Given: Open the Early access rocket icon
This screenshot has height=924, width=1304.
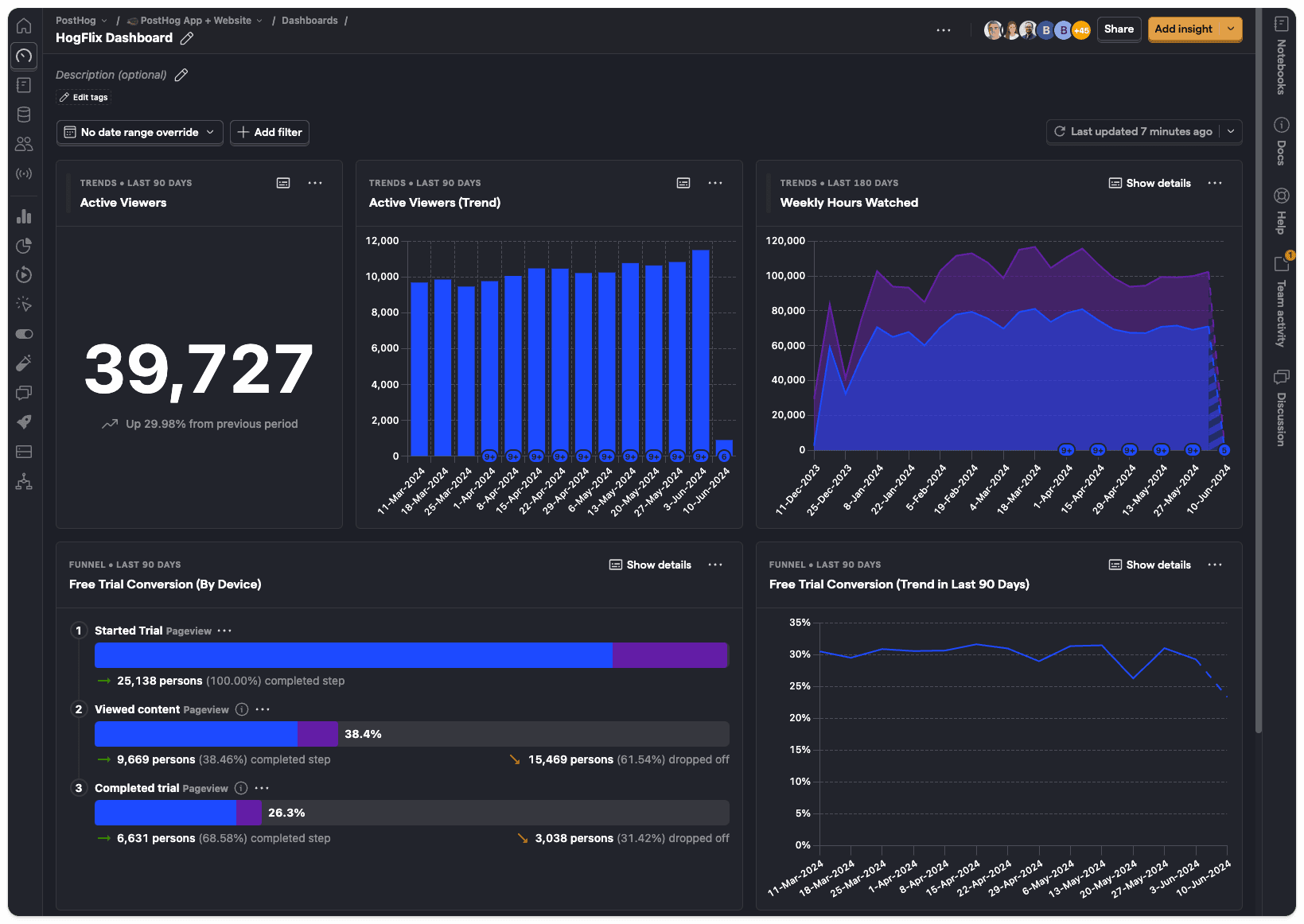Looking at the screenshot, I should (24, 422).
